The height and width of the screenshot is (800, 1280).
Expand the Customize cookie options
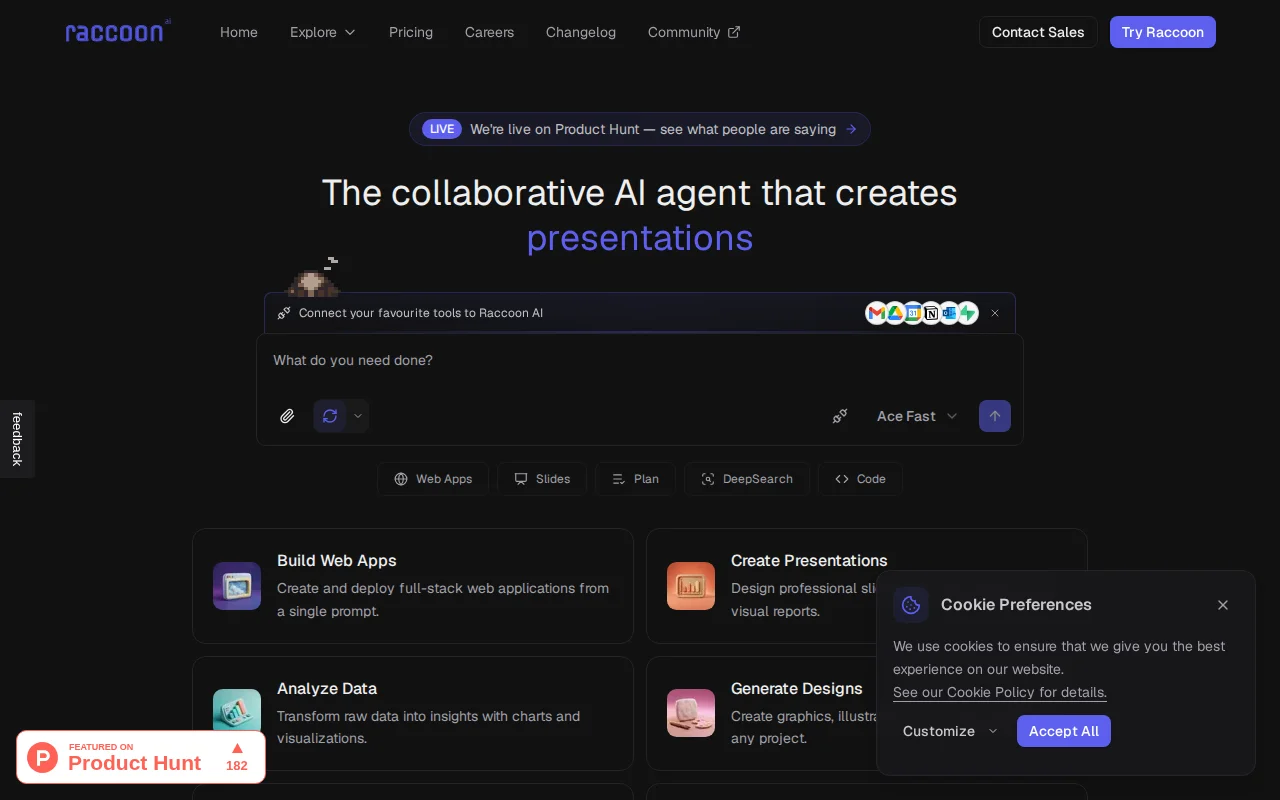coord(950,731)
